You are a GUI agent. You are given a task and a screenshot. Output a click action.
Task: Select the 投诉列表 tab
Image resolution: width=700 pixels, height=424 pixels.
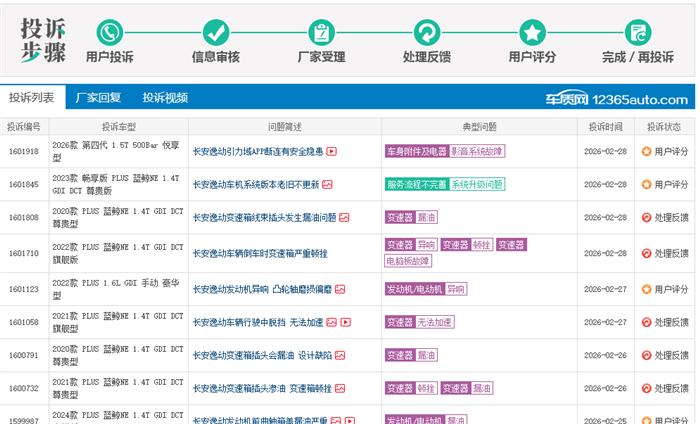(x=32, y=98)
